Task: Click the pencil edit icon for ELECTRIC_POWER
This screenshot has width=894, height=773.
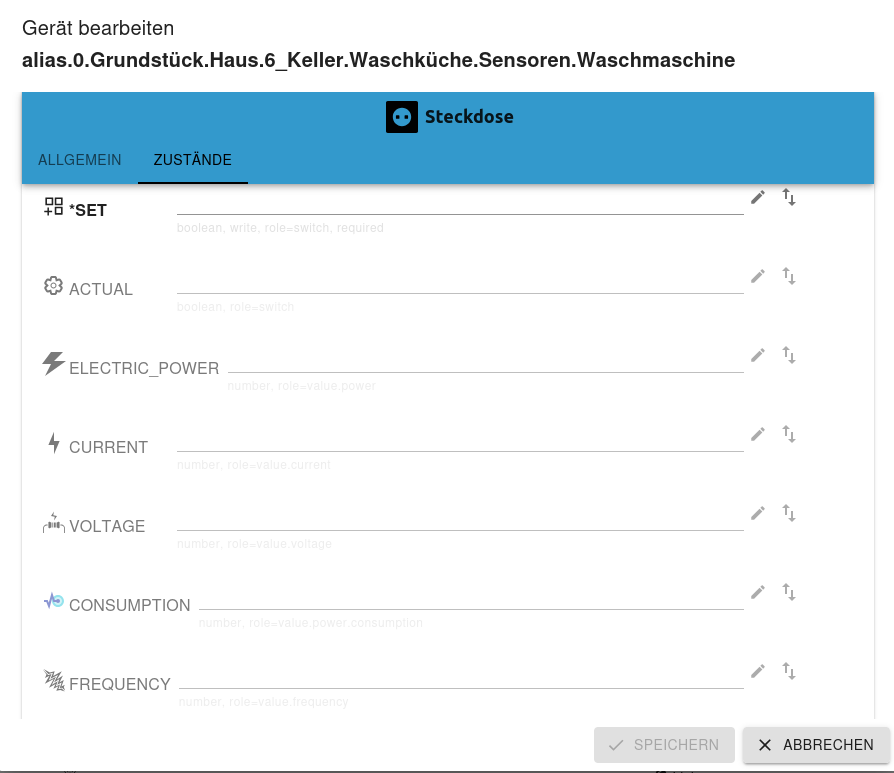Action: [758, 355]
